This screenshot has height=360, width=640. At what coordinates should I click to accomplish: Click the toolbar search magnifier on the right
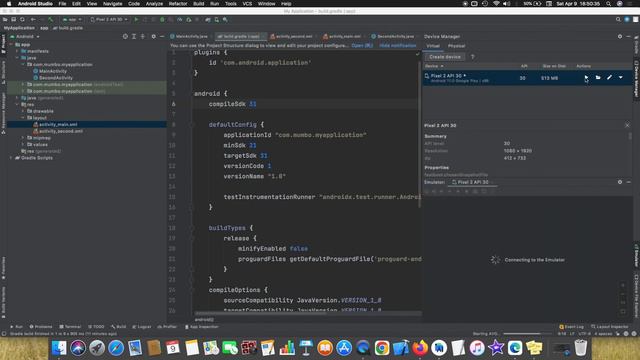click(618, 19)
